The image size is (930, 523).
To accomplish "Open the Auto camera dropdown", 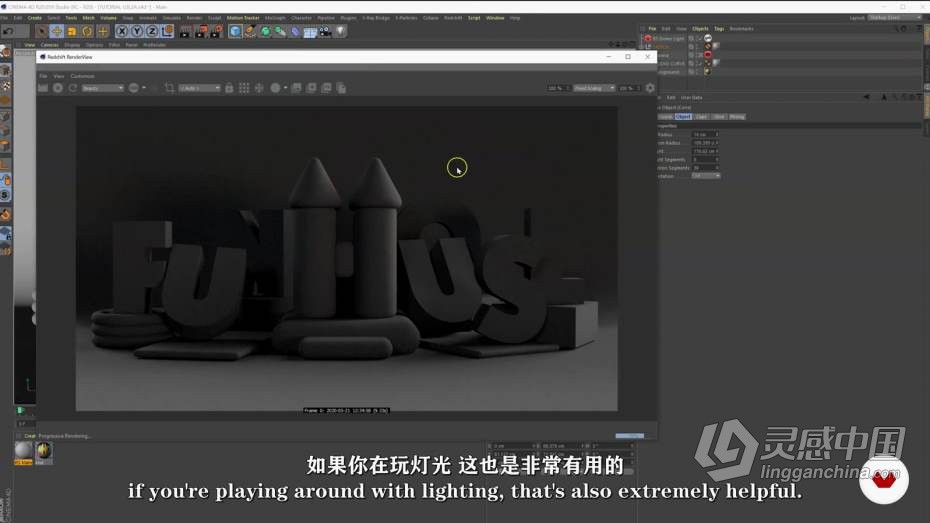I will (x=200, y=88).
